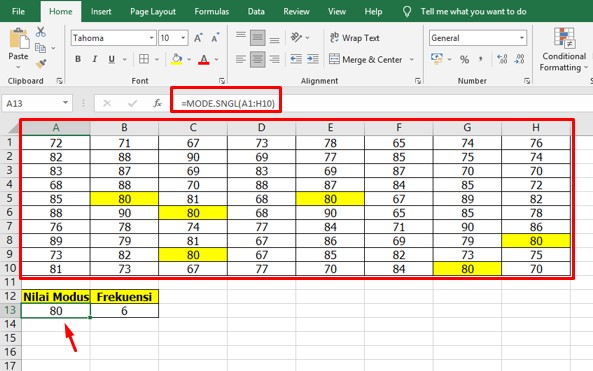The height and width of the screenshot is (371, 593).
Task: Apply Percent Style format
Action: pyautogui.click(x=464, y=59)
